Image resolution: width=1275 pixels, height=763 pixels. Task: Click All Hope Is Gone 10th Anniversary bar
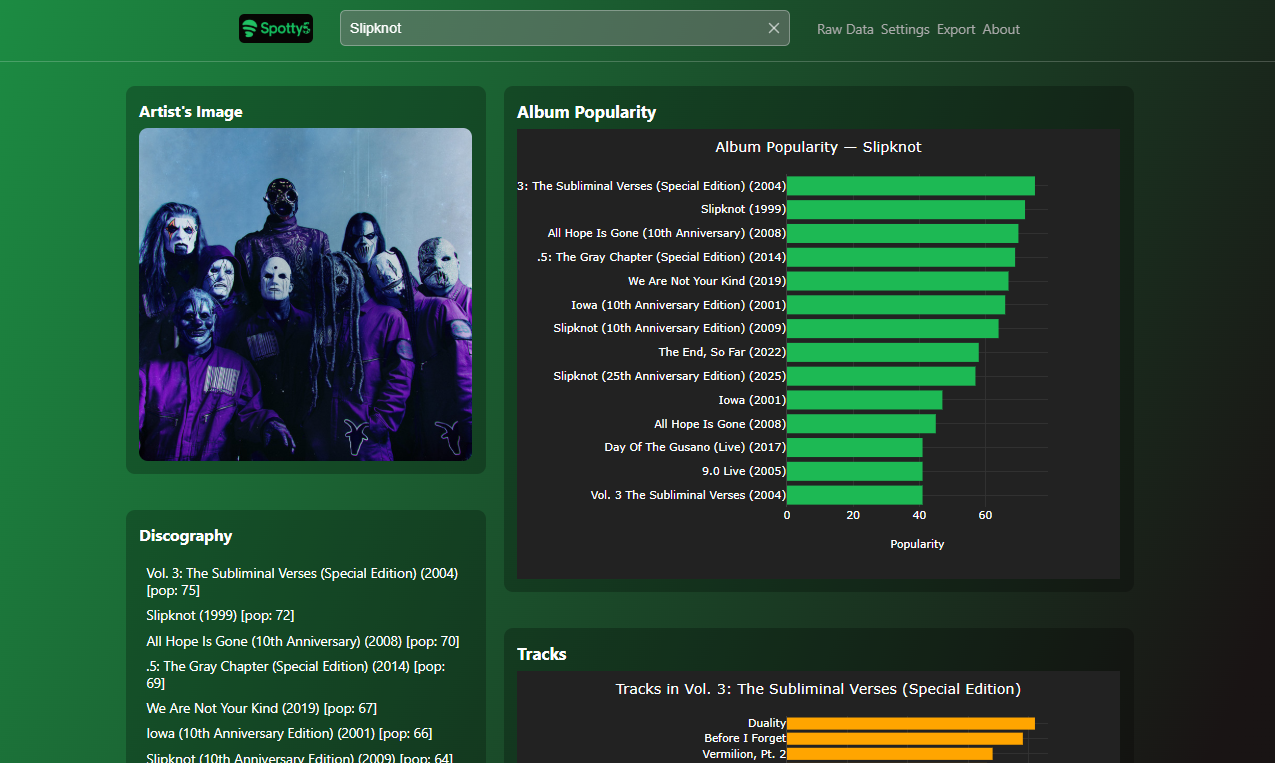[x=903, y=233]
